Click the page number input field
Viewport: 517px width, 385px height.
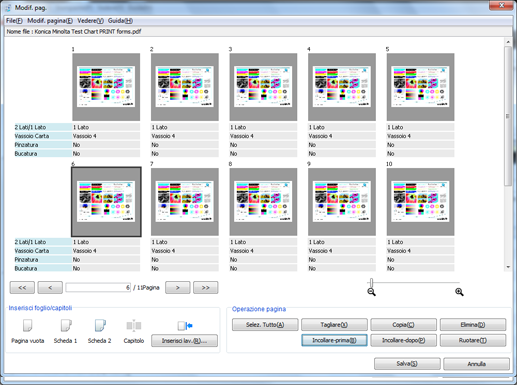pos(98,288)
